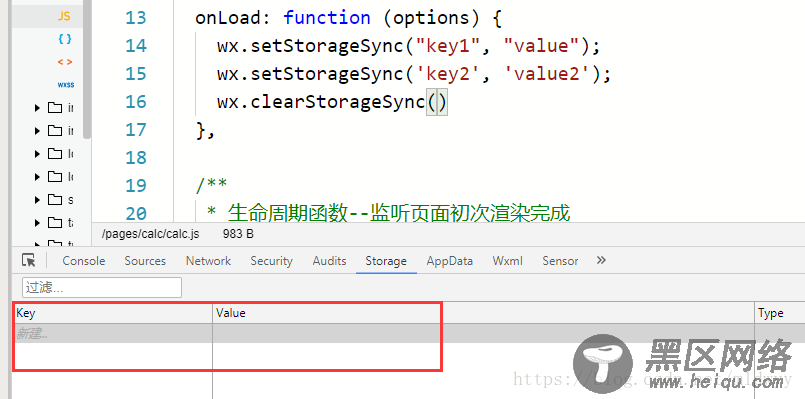Select the folder icon beside the 's' entry

click(55, 199)
